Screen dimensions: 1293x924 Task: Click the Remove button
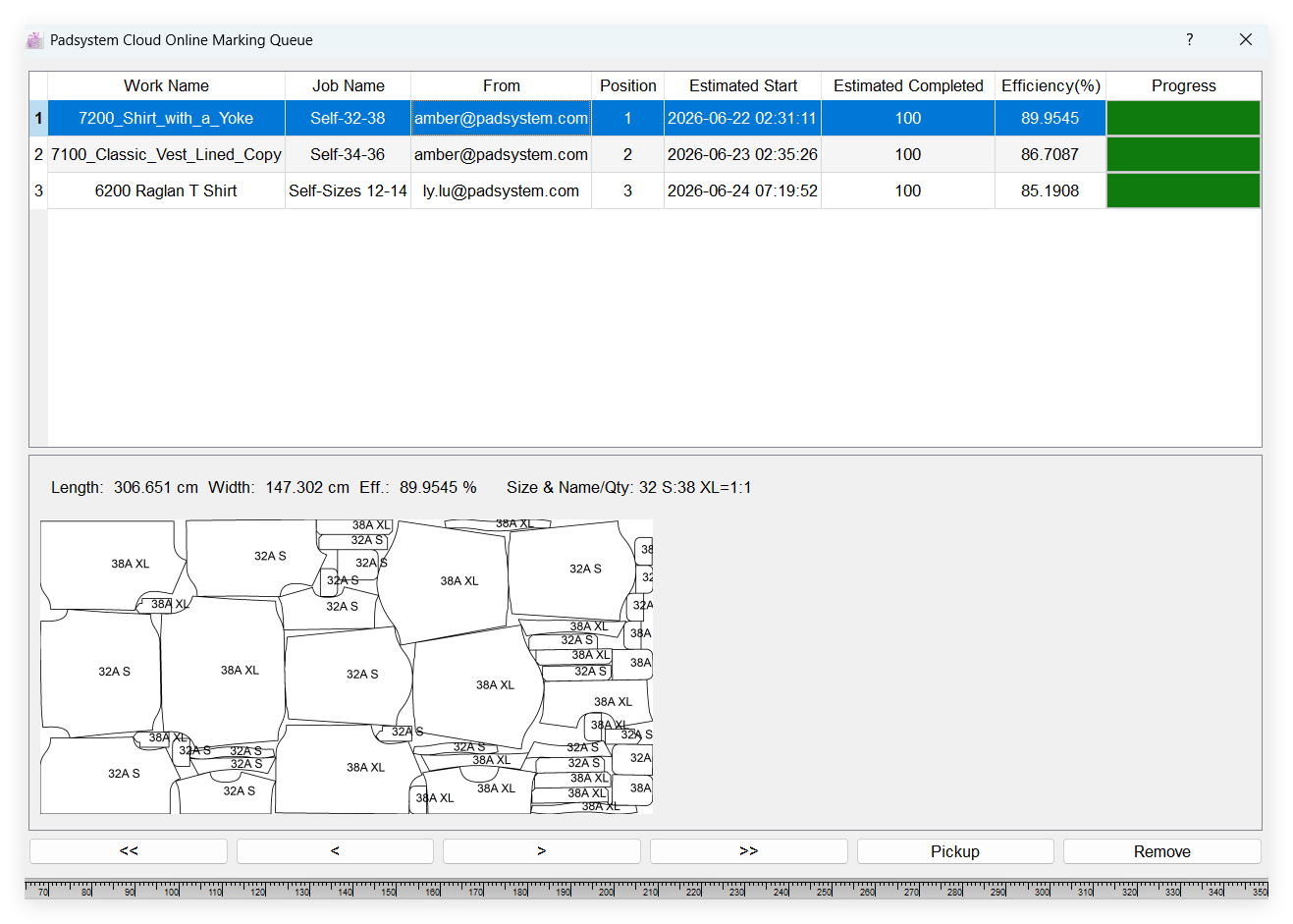[x=1162, y=851]
